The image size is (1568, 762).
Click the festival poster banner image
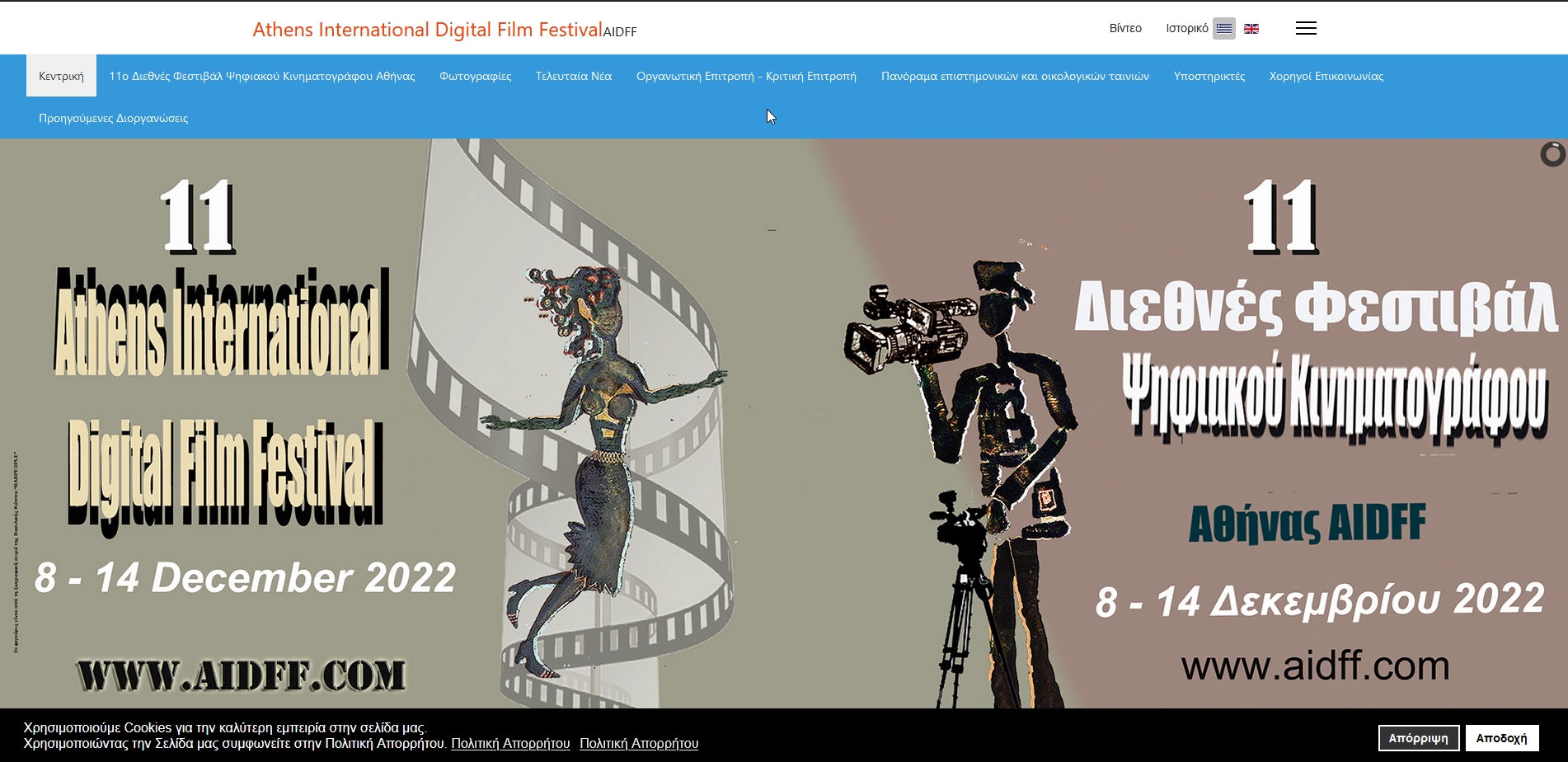(x=783, y=423)
